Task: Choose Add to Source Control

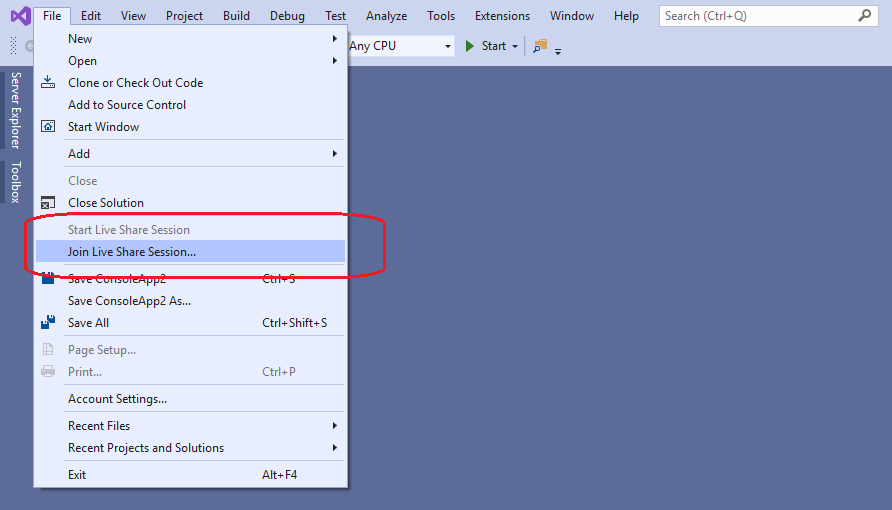Action: click(x=191, y=105)
